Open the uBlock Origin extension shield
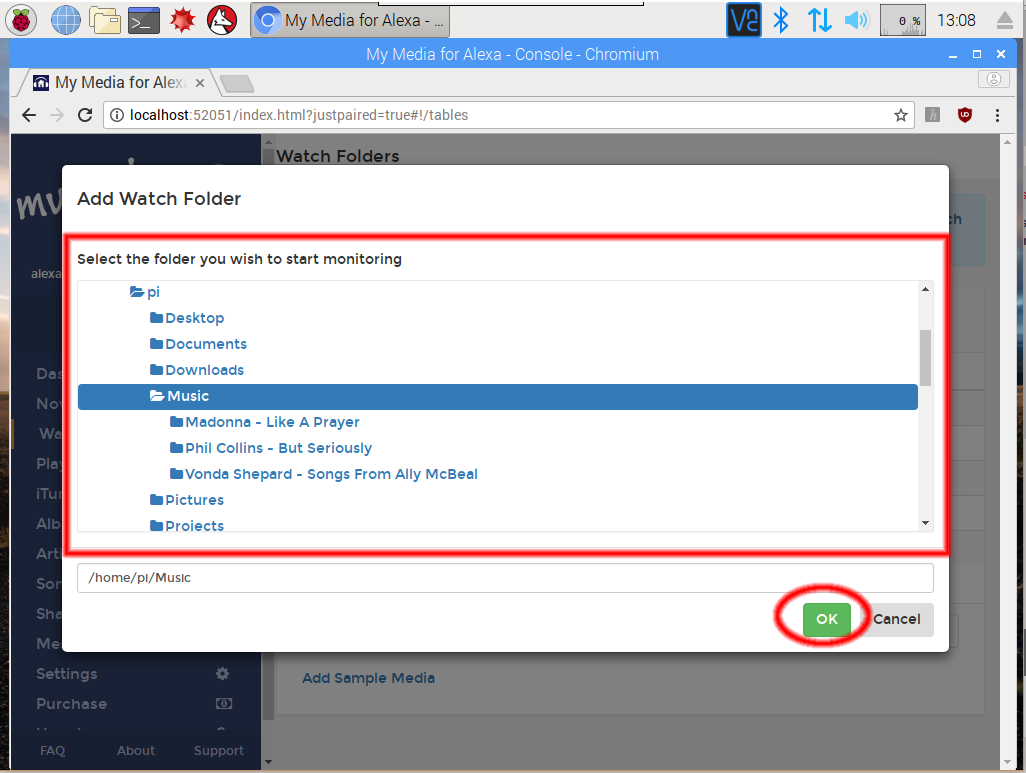The image size is (1026, 773). [964, 115]
